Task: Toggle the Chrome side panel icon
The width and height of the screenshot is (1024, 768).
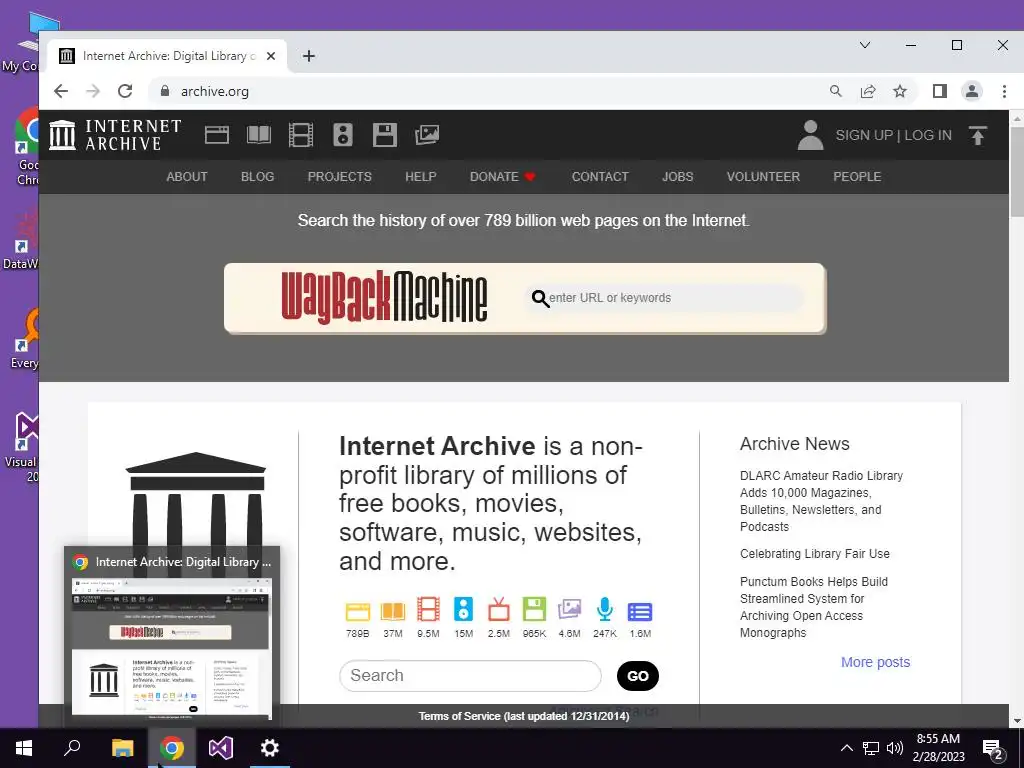Action: (940, 91)
